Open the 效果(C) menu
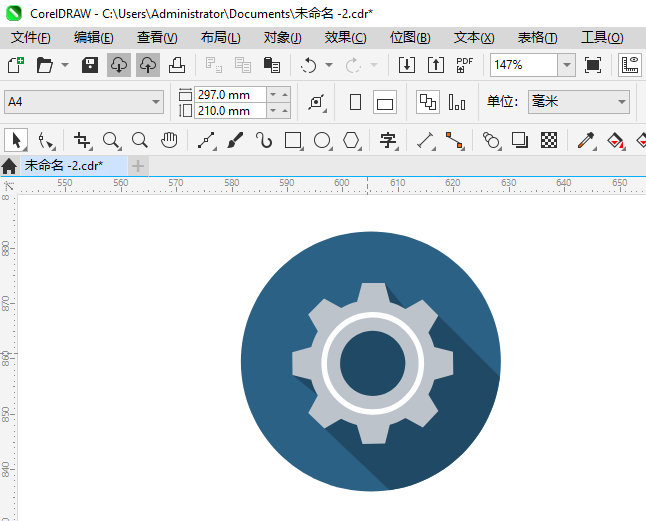The image size is (646, 521). [x=345, y=37]
